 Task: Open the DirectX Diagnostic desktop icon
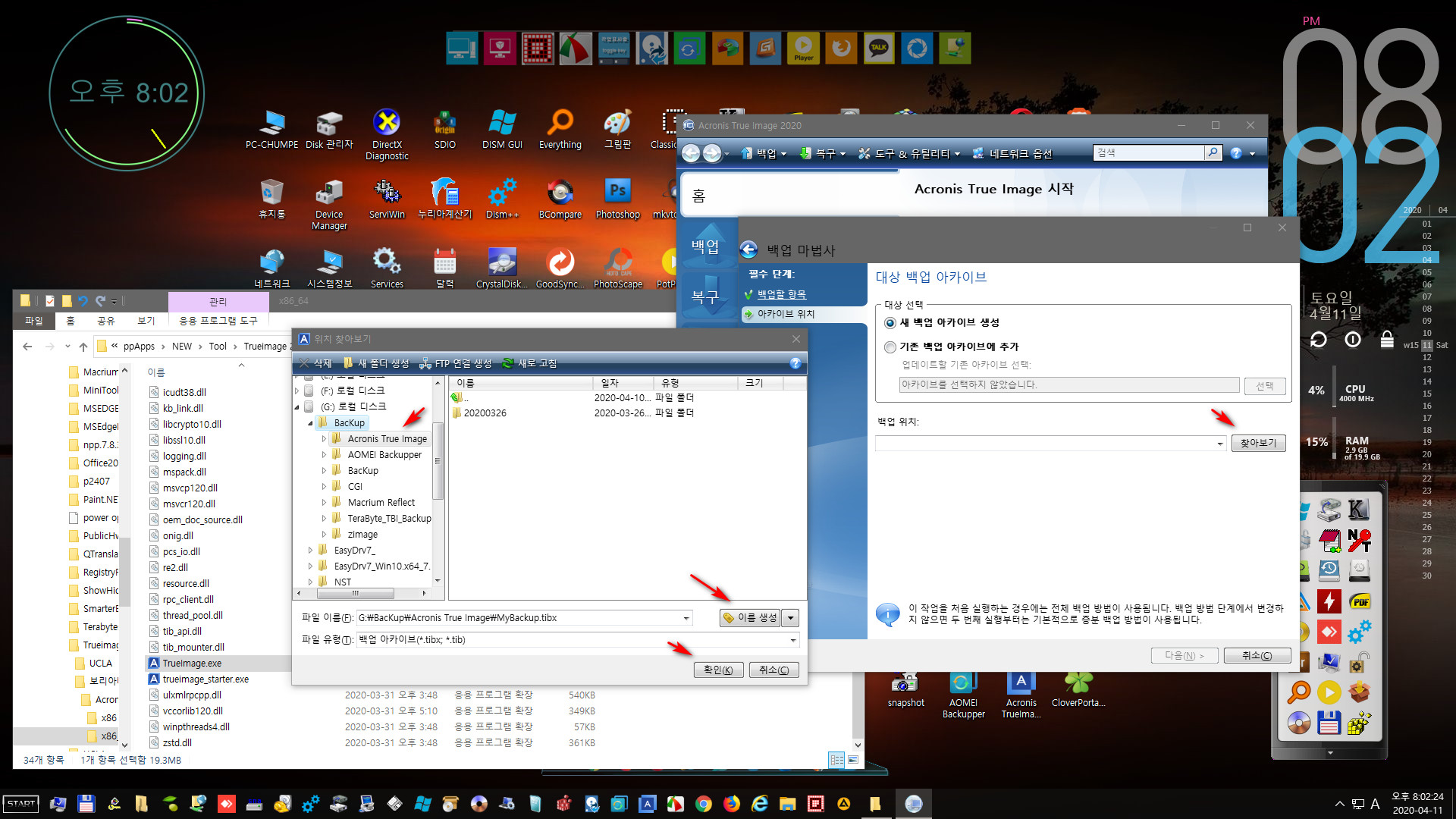[x=387, y=134]
